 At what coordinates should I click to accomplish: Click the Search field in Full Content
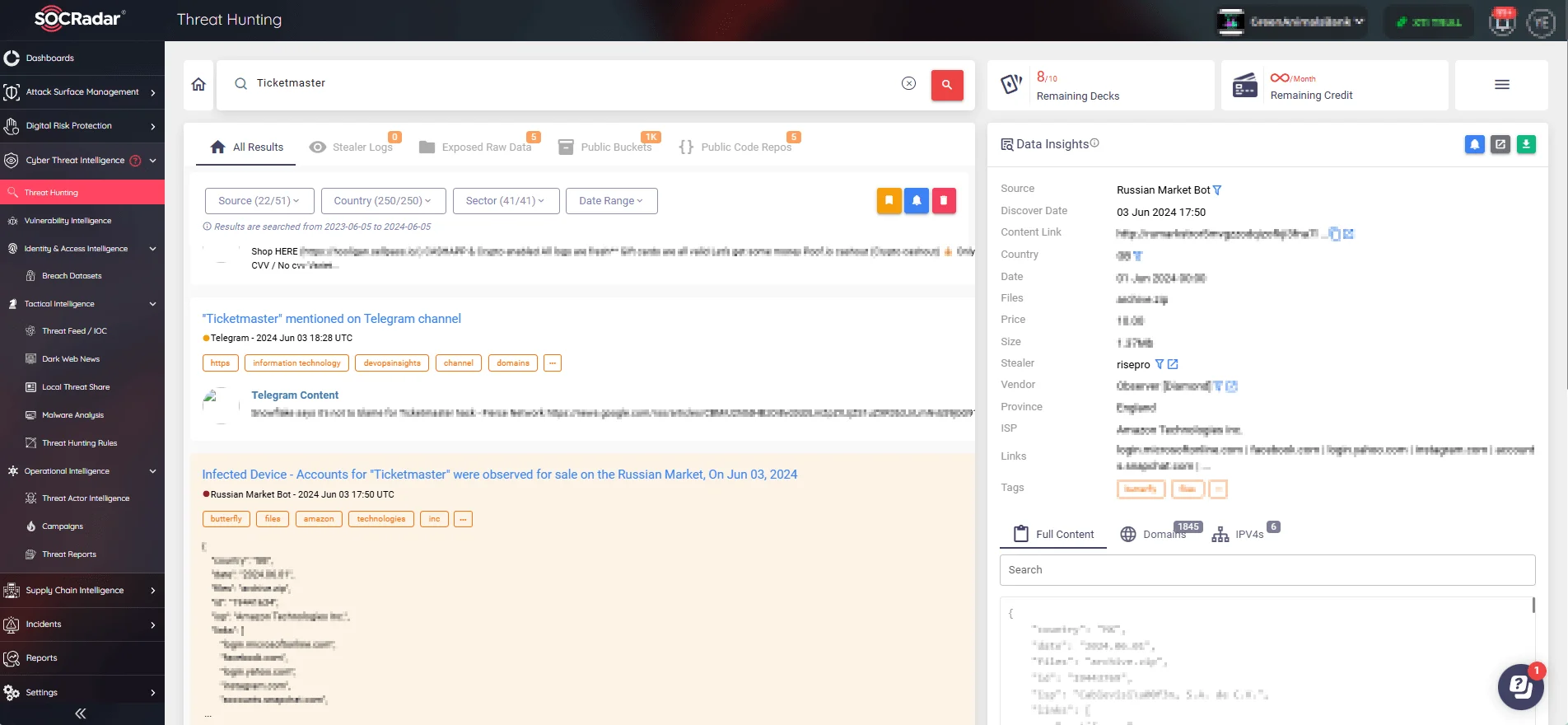[x=1267, y=570]
